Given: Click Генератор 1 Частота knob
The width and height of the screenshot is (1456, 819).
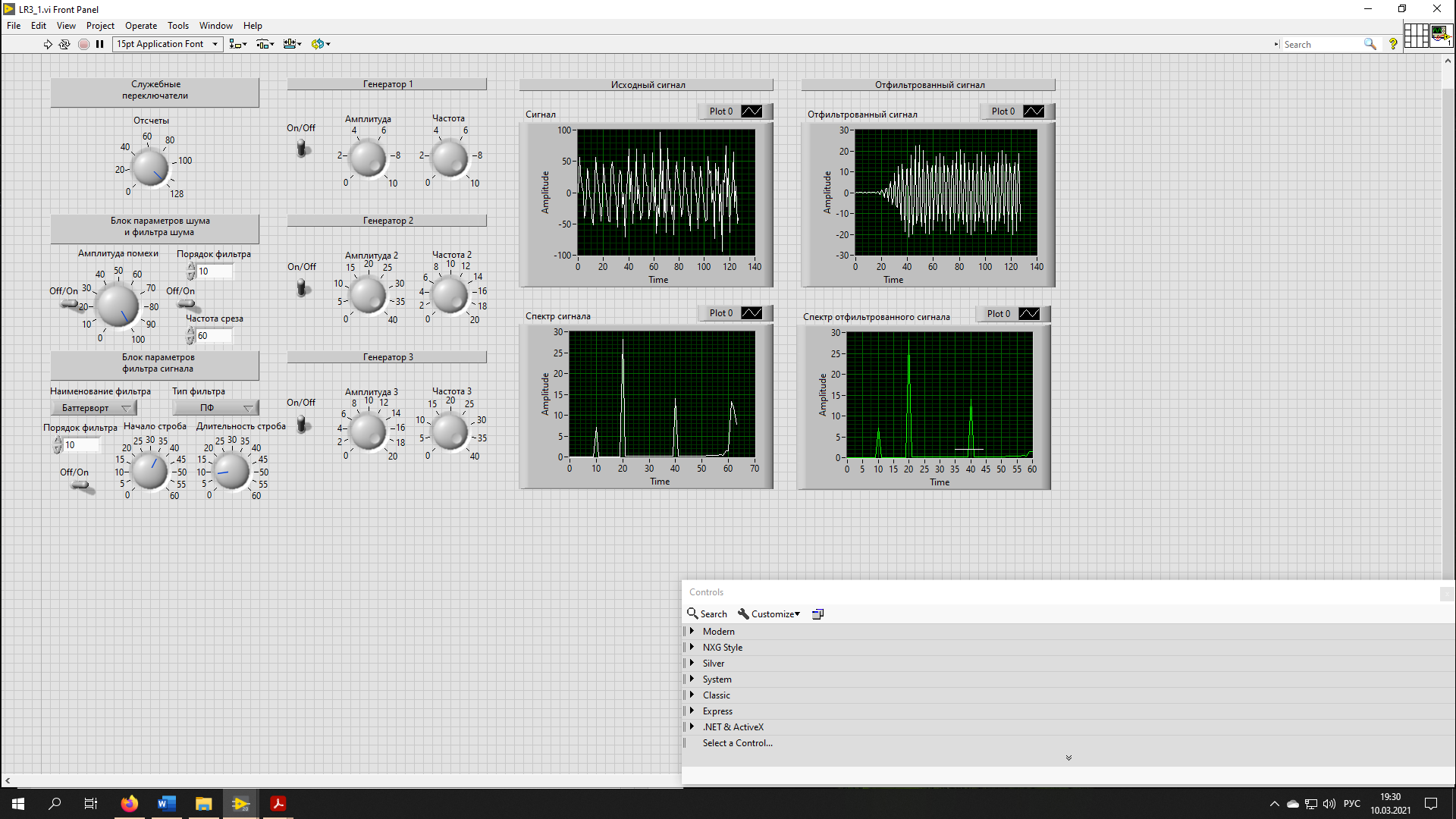Looking at the screenshot, I should 450,158.
